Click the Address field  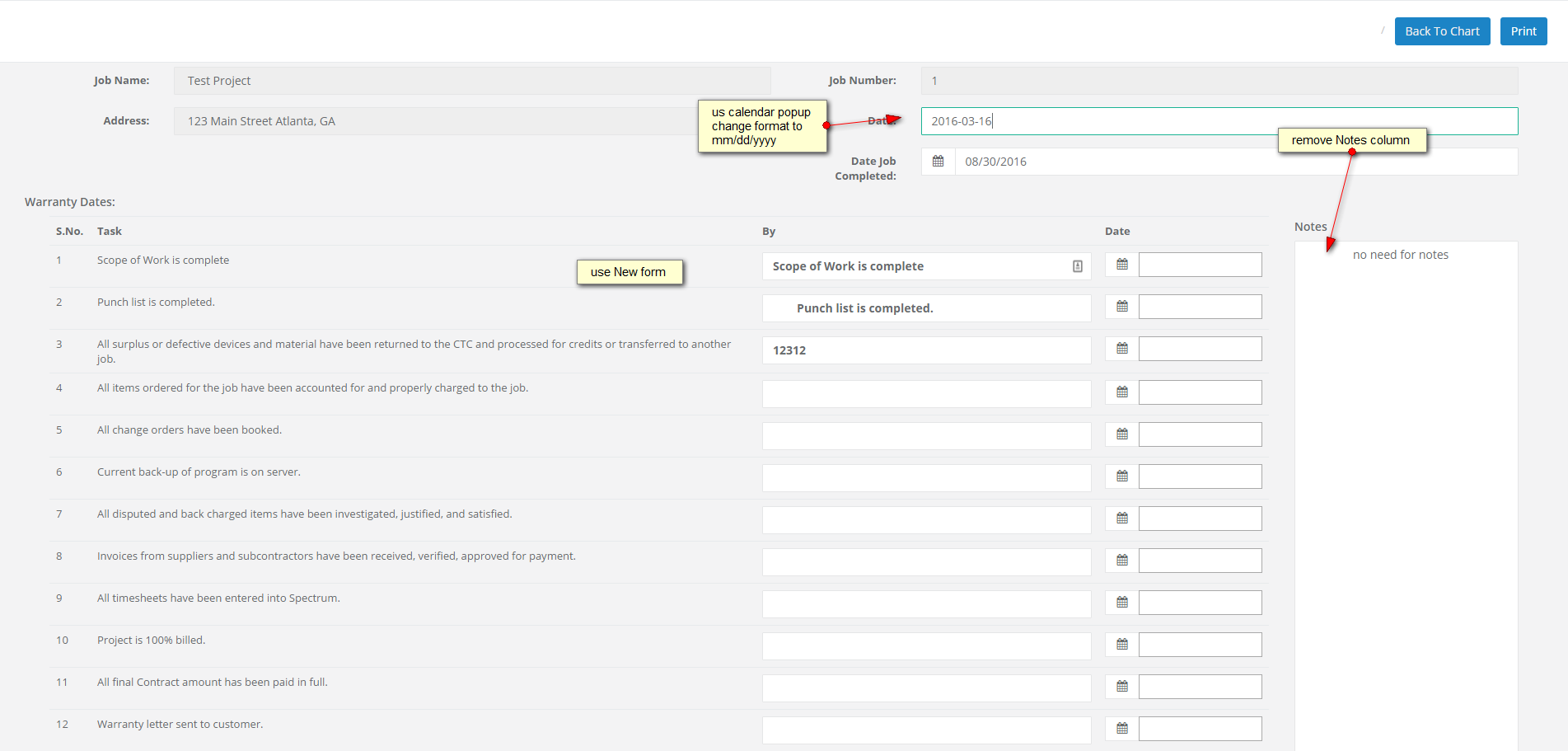coord(472,121)
